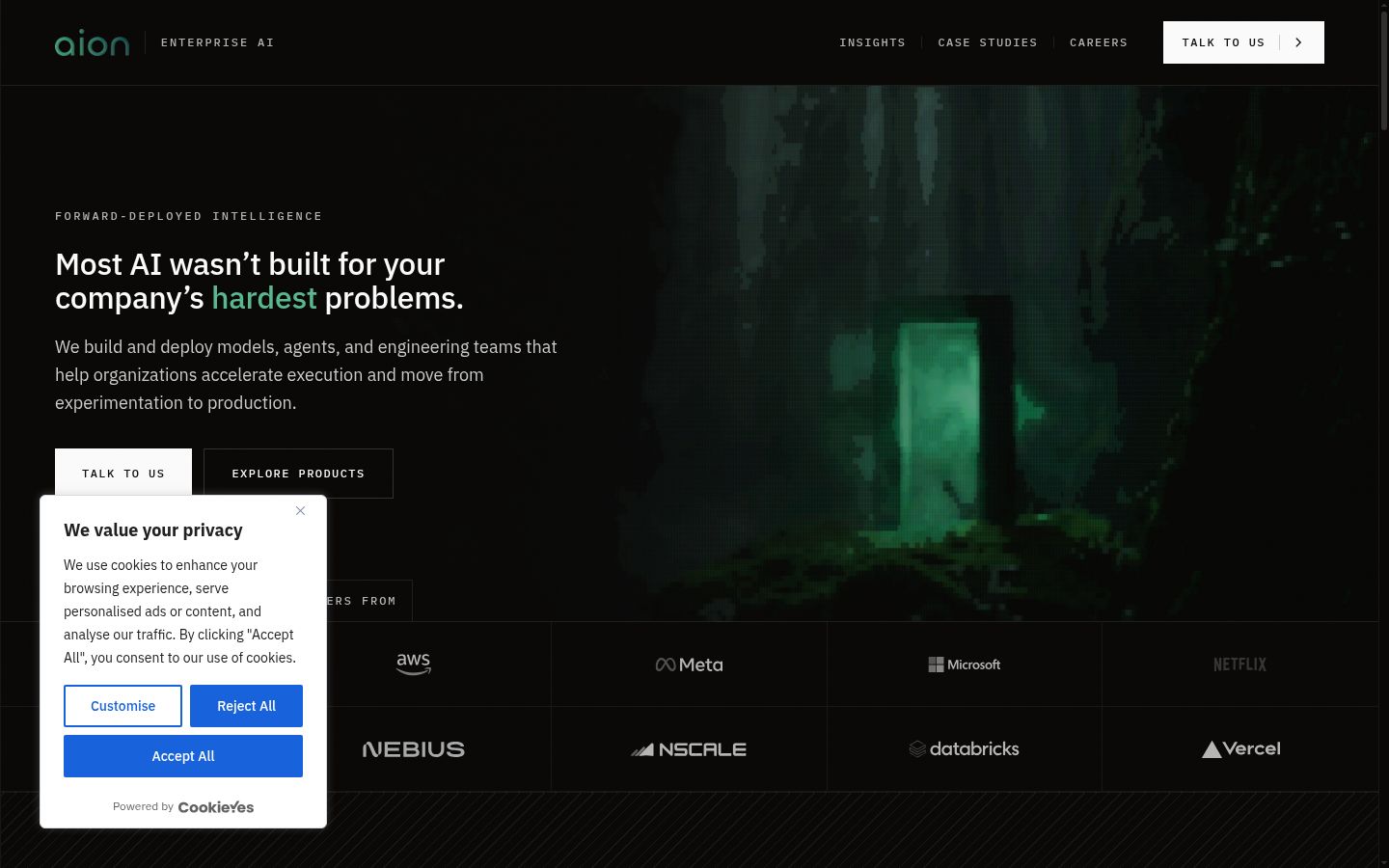Open the Careers nav link
Viewport: 1389px width, 868px height.
tap(1099, 42)
